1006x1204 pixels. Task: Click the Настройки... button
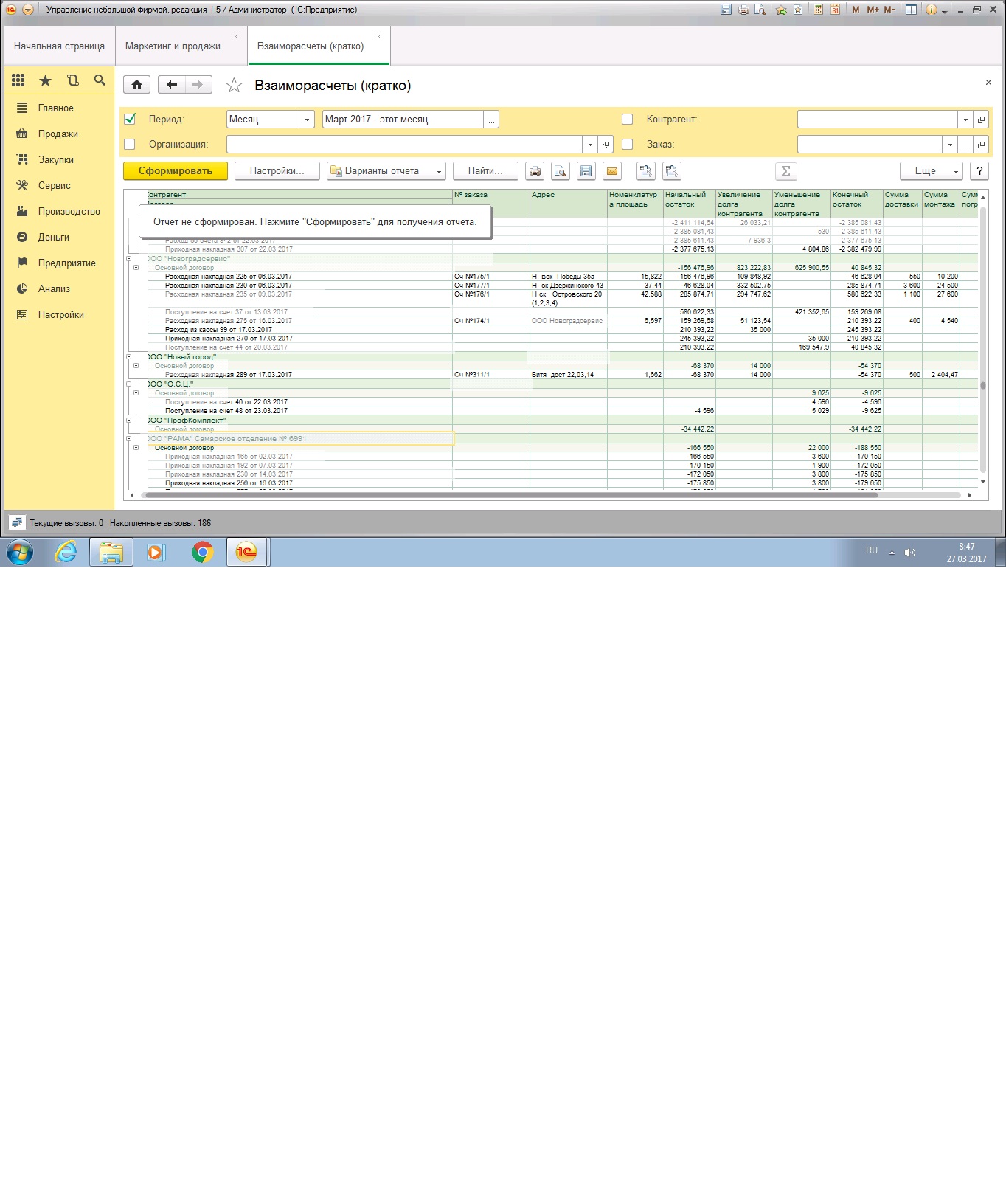[277, 171]
